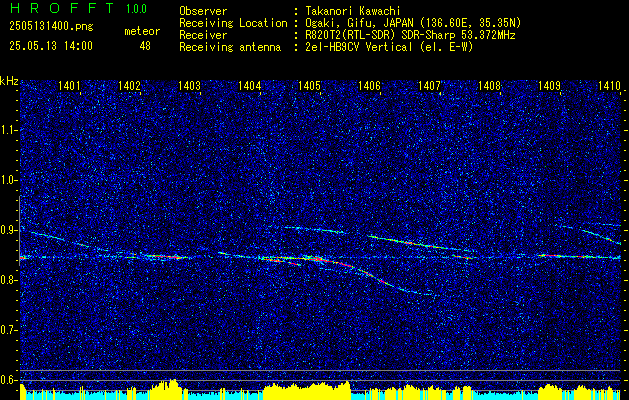The image size is (629, 400).
Task: Click the 1406 time marker
Action: coord(369,85)
